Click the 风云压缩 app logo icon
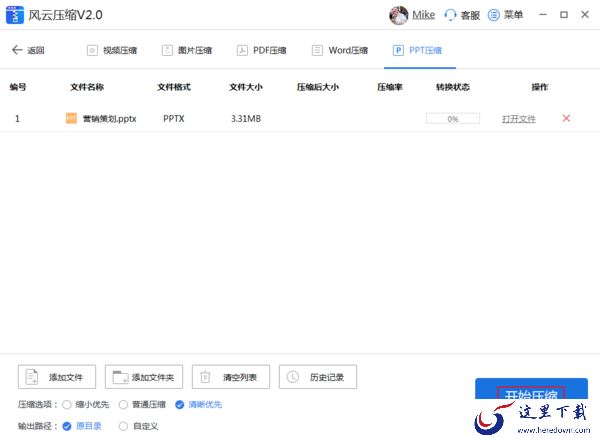Screen dimensions: 600x438 pos(15,15)
